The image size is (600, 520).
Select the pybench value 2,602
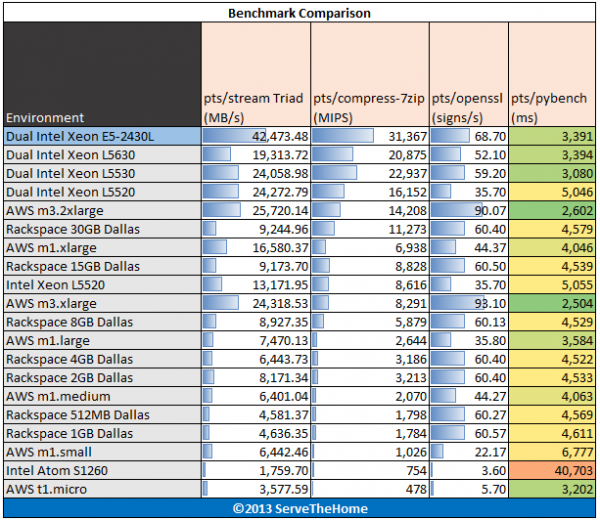[552, 210]
